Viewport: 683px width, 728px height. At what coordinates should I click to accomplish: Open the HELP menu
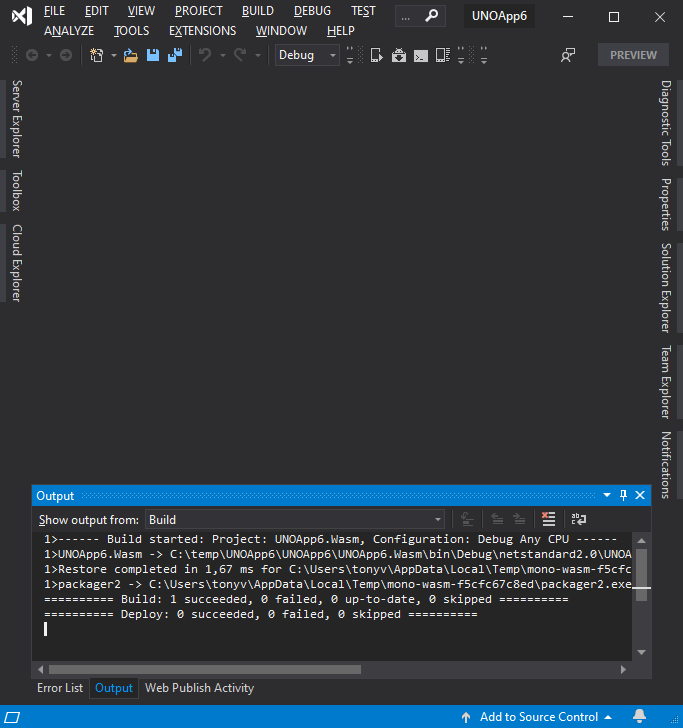pos(340,31)
